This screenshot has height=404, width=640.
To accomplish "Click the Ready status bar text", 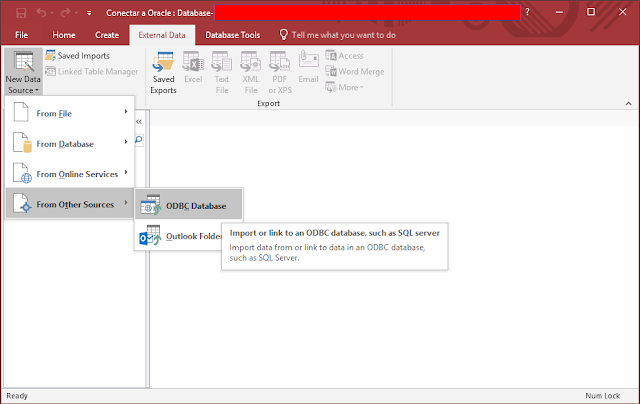I will tap(17, 396).
